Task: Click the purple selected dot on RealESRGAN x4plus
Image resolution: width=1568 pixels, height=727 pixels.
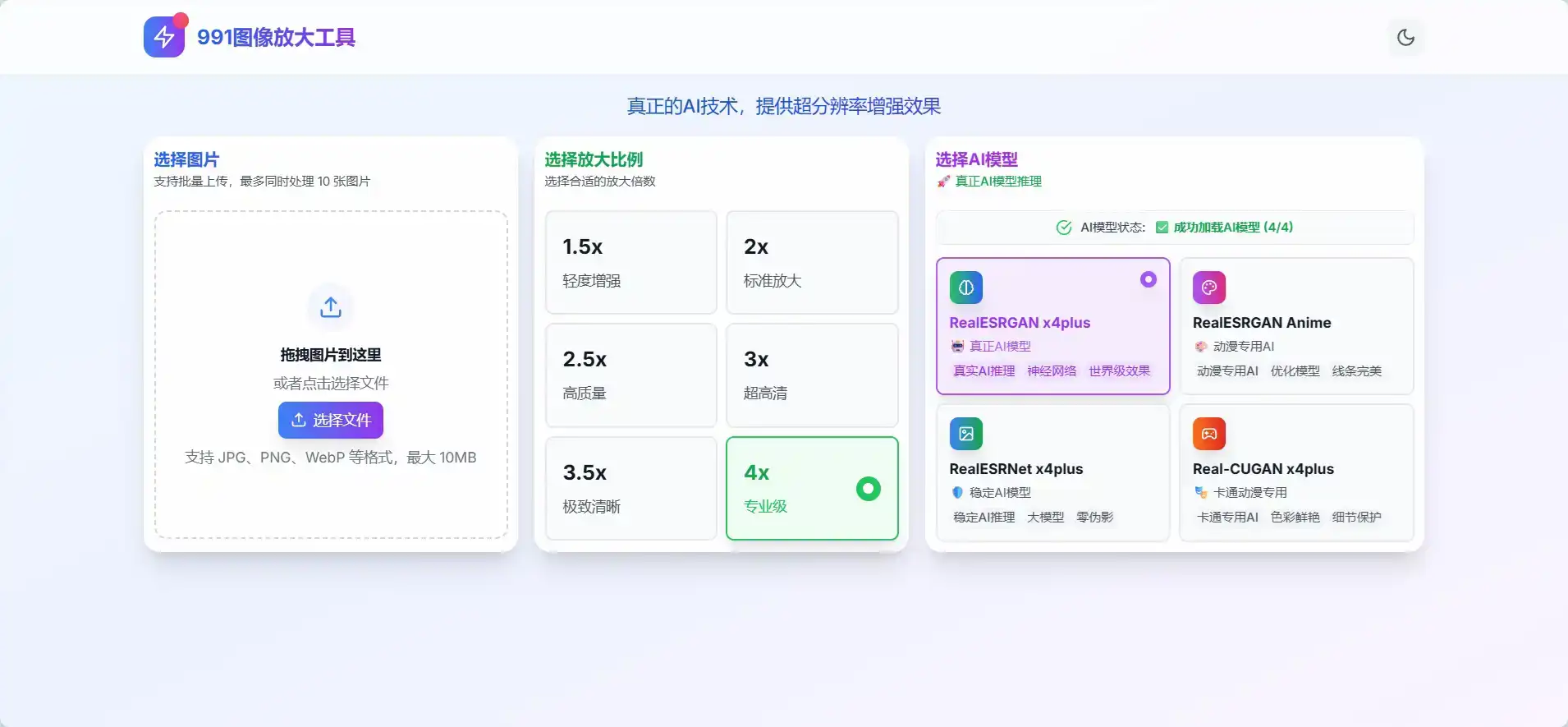Action: (x=1148, y=279)
